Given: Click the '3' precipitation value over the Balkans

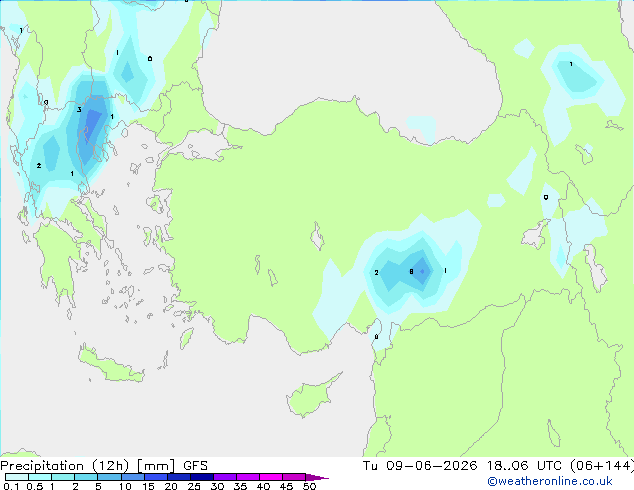Looking at the screenshot, I should pos(79,110).
